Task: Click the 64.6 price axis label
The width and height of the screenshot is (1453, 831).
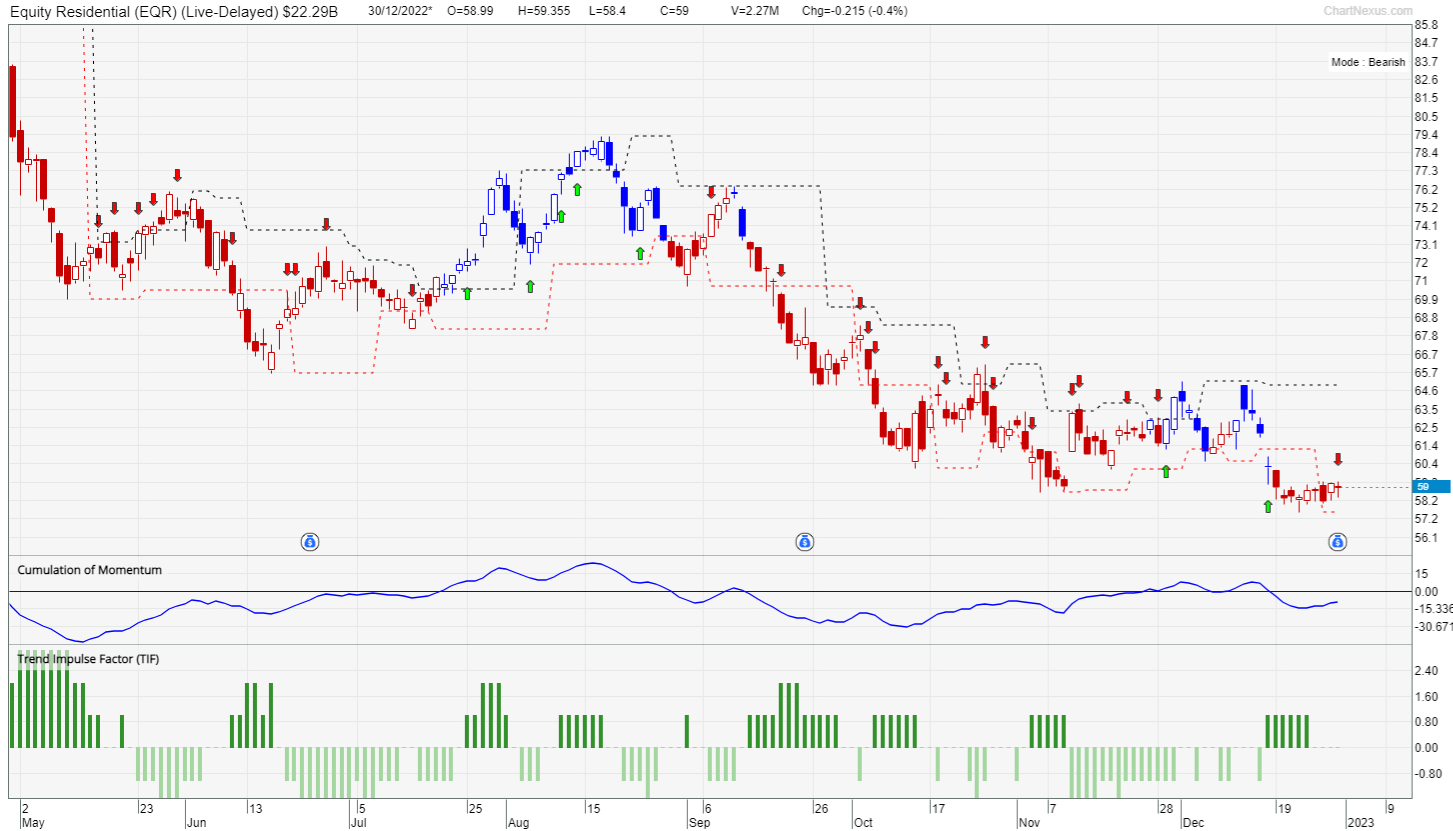Action: tap(1426, 390)
